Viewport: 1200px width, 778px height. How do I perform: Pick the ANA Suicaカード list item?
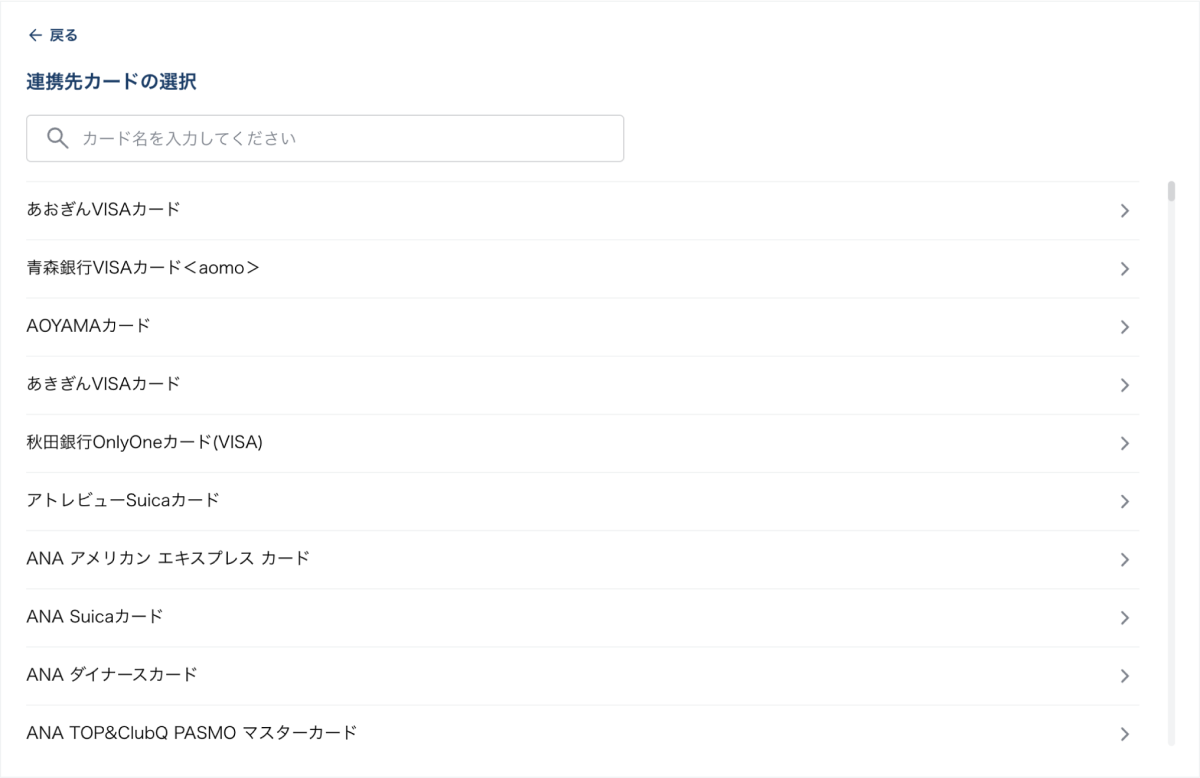pos(94,616)
